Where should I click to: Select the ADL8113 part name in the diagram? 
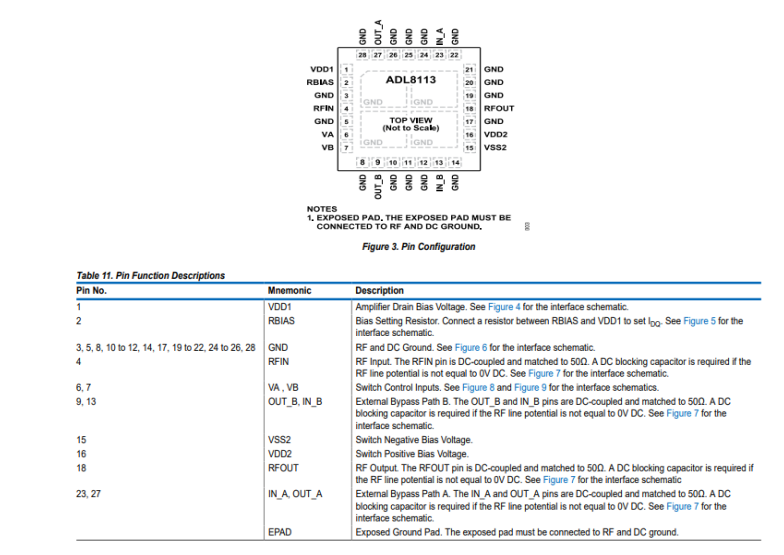[410, 80]
